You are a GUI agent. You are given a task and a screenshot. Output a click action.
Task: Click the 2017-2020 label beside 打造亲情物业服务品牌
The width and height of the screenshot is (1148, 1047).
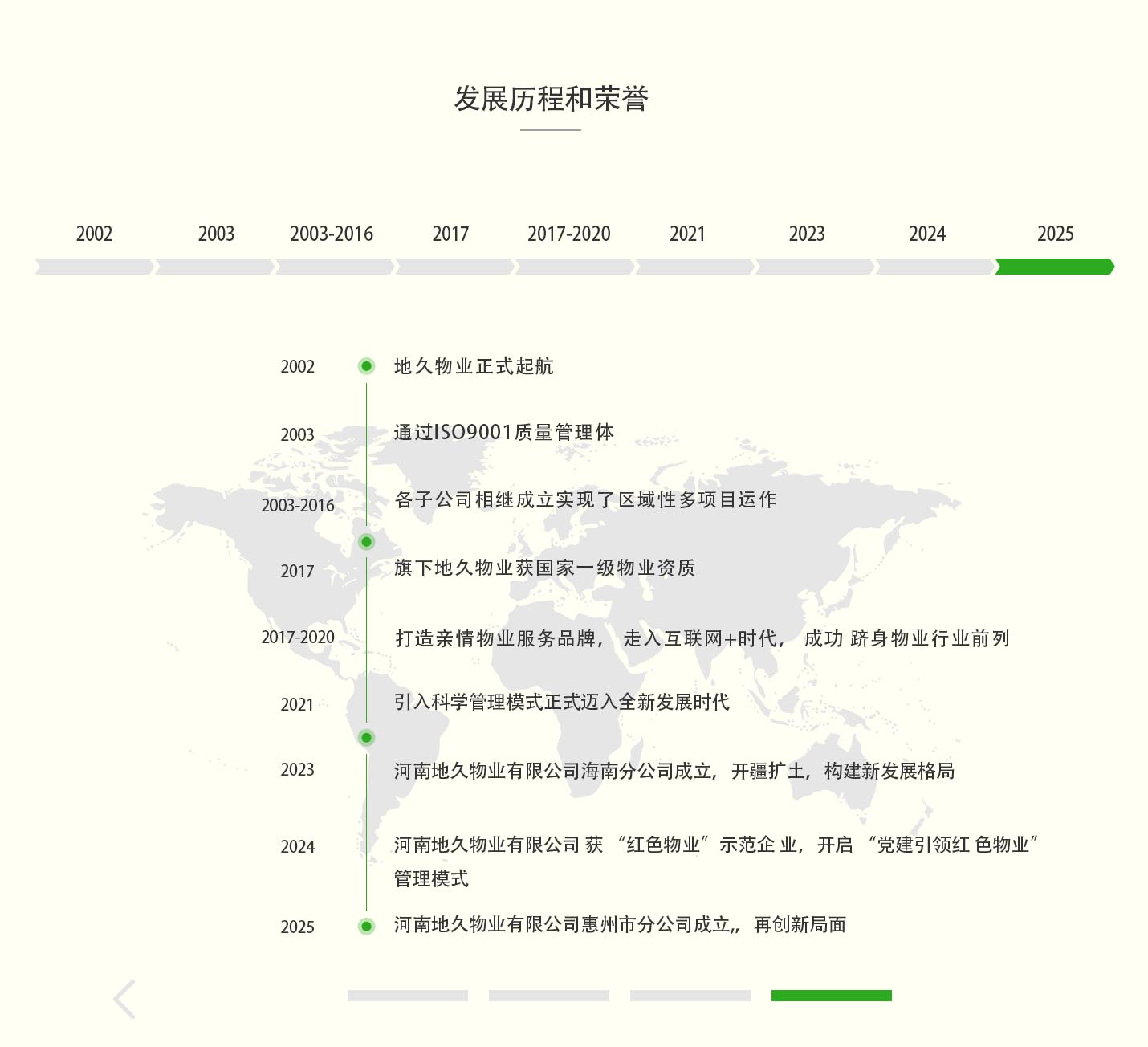click(298, 638)
